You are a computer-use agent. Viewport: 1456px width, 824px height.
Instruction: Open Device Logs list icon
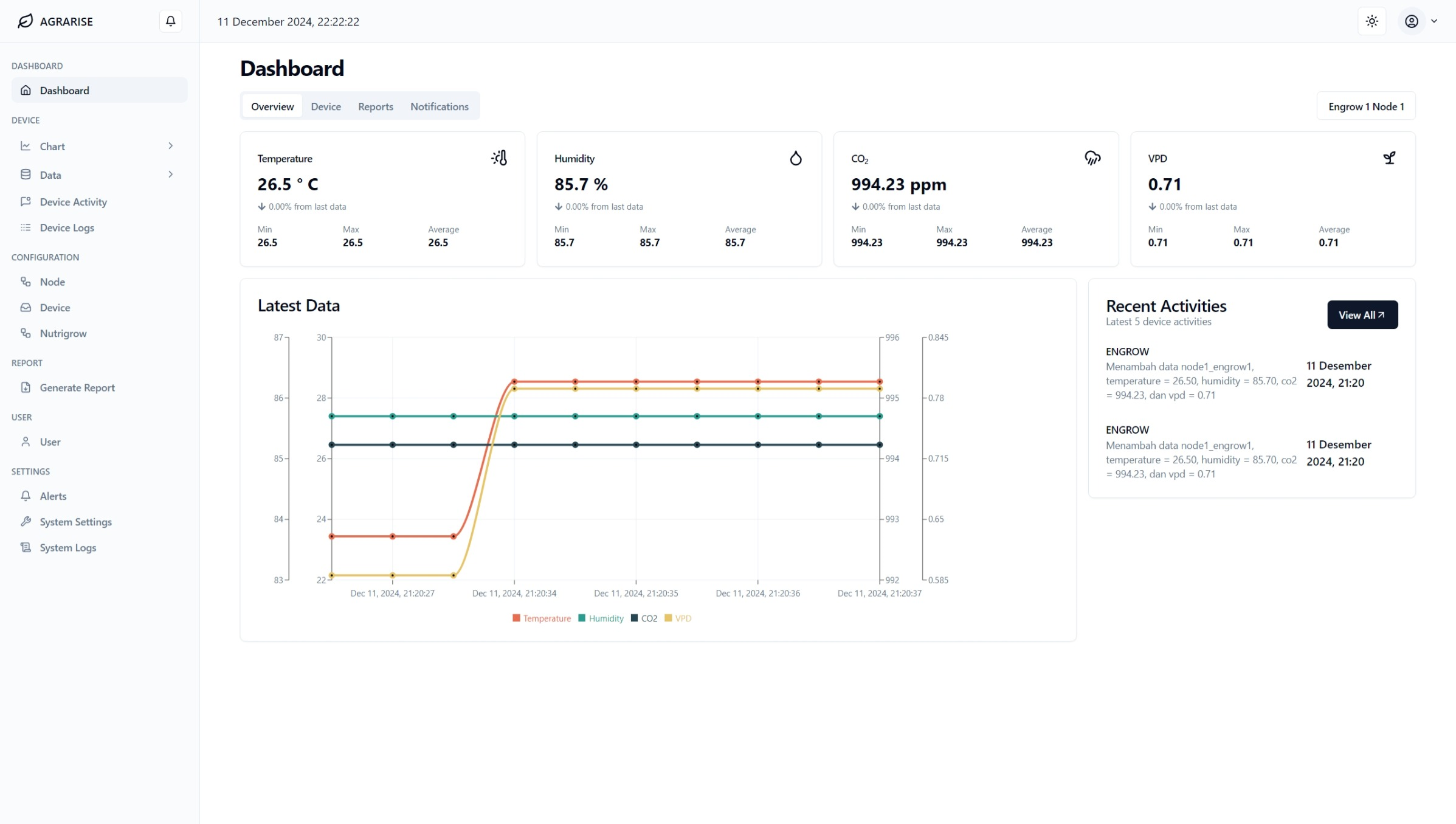[26, 227]
